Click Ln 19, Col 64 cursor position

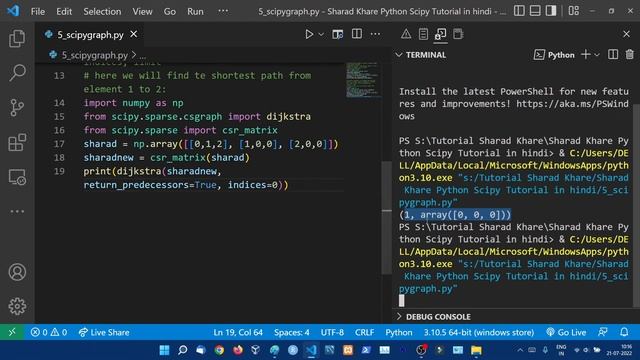[x=238, y=332]
